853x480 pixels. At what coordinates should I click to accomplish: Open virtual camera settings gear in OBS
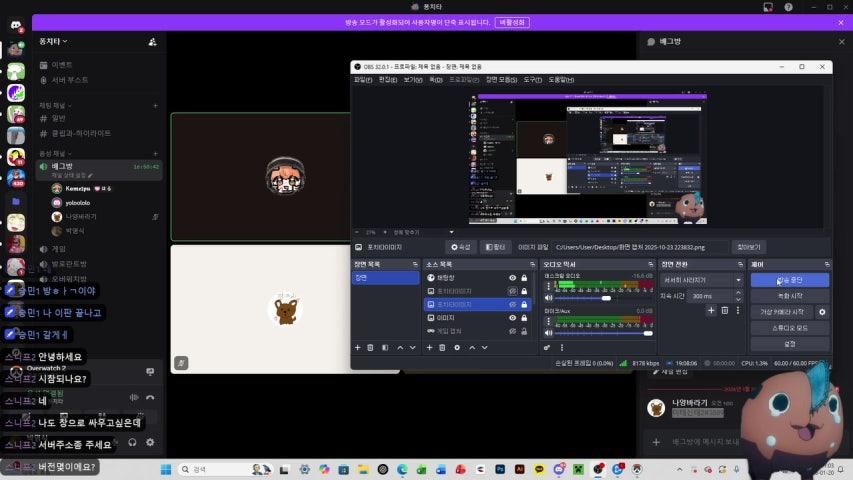pos(822,312)
